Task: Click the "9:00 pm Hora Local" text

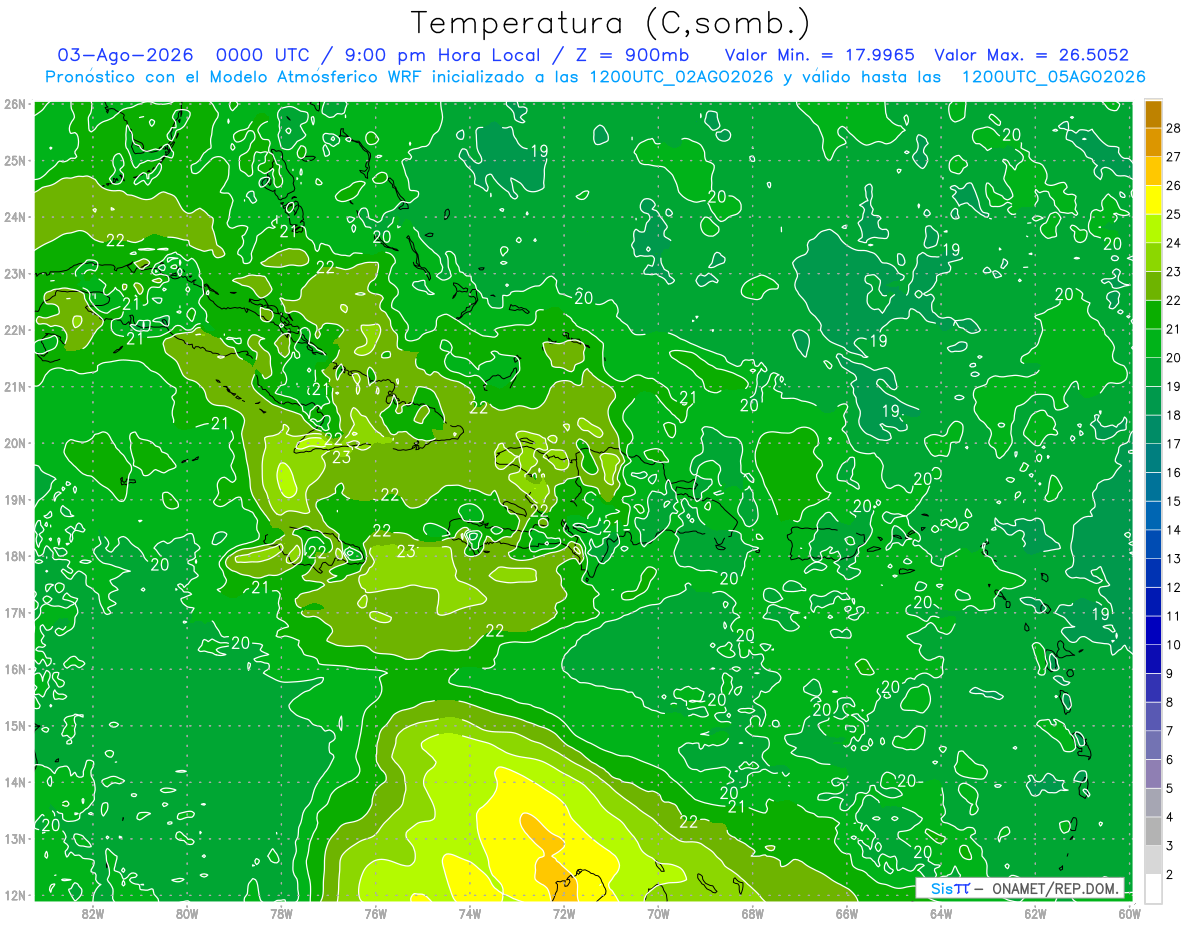Action: (x=442, y=55)
